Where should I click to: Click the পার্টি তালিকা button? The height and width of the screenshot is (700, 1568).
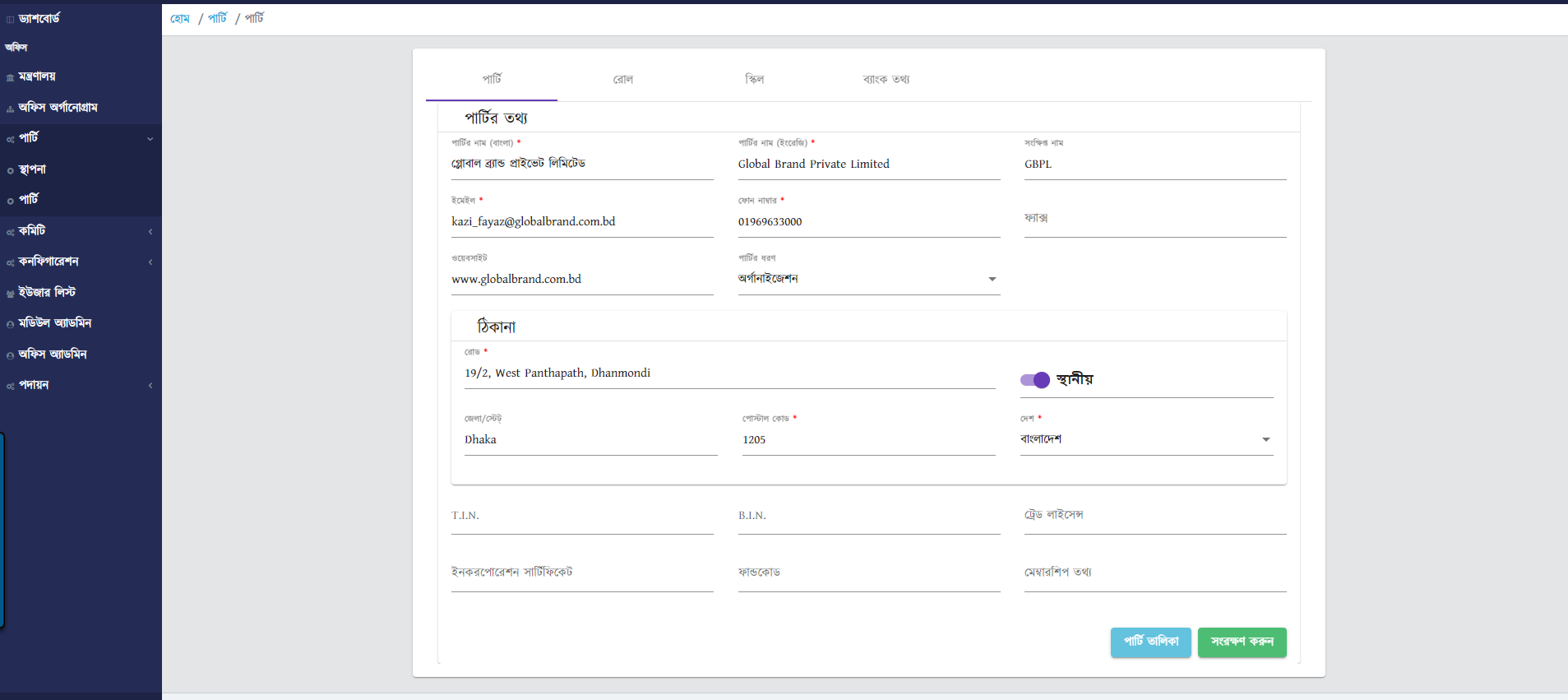pyautogui.click(x=1151, y=642)
